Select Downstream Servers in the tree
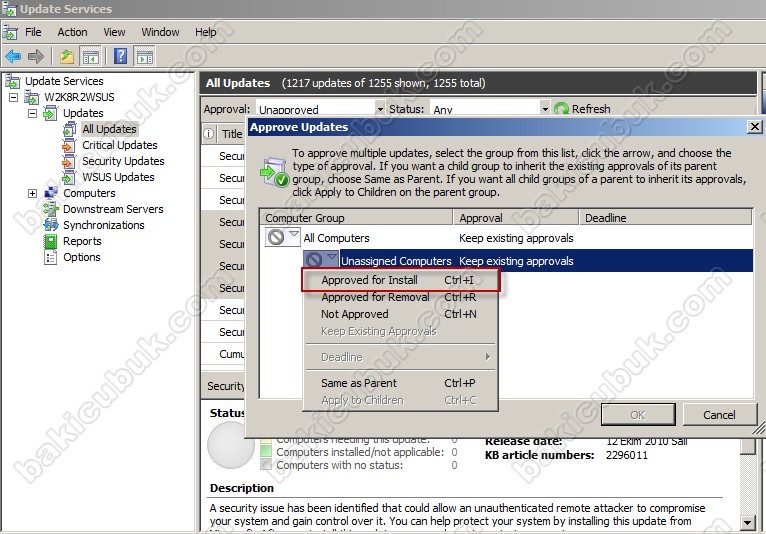 tap(113, 209)
